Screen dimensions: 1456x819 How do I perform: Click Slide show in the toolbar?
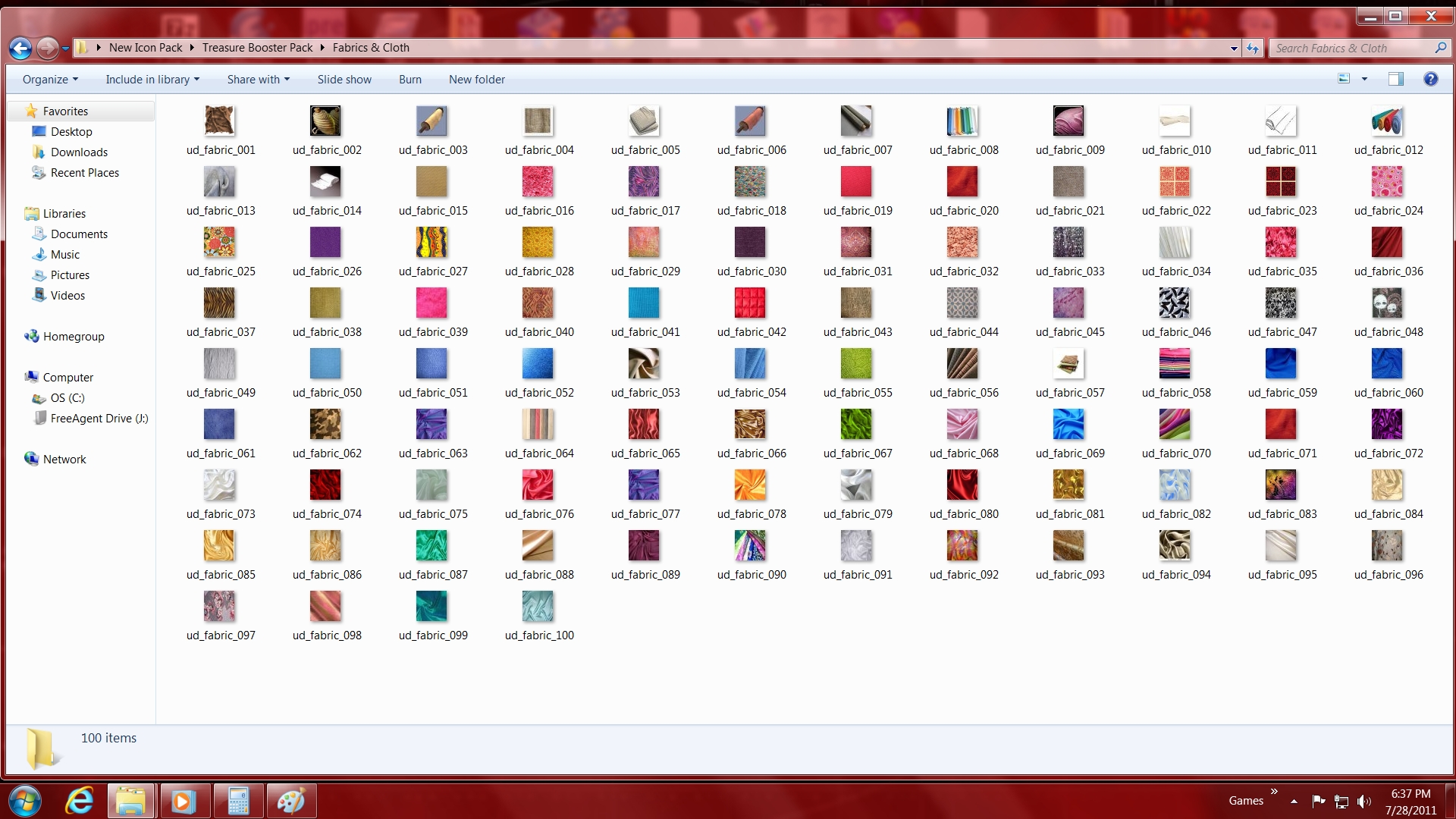point(344,80)
